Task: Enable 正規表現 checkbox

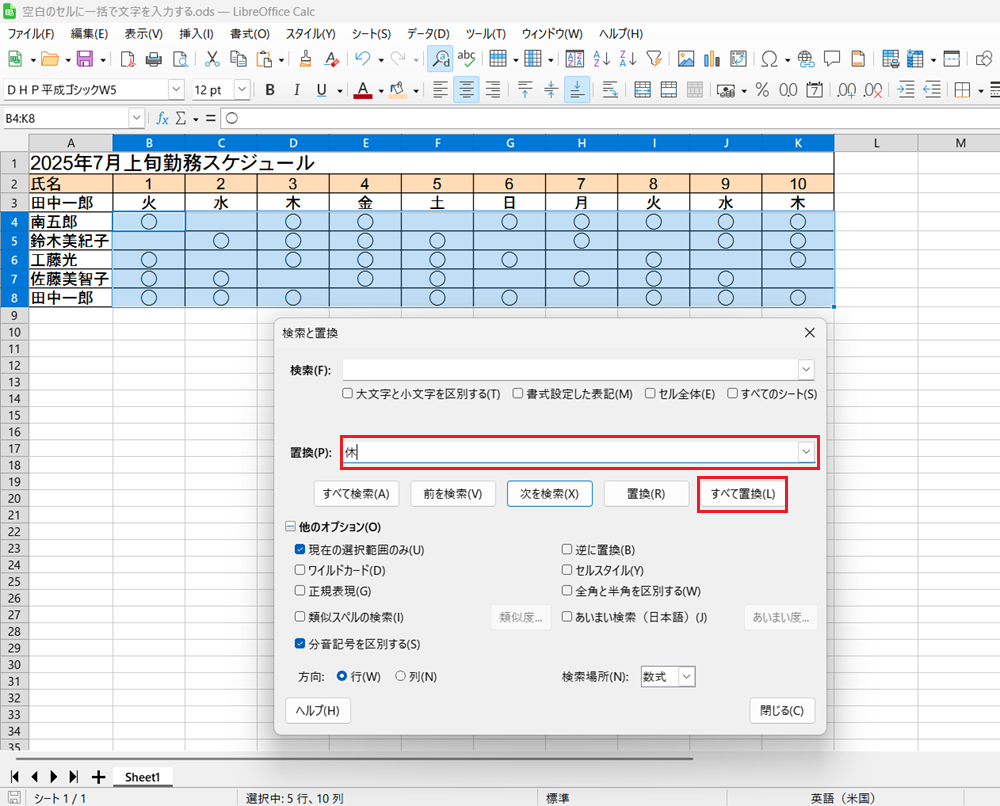Action: (300, 590)
